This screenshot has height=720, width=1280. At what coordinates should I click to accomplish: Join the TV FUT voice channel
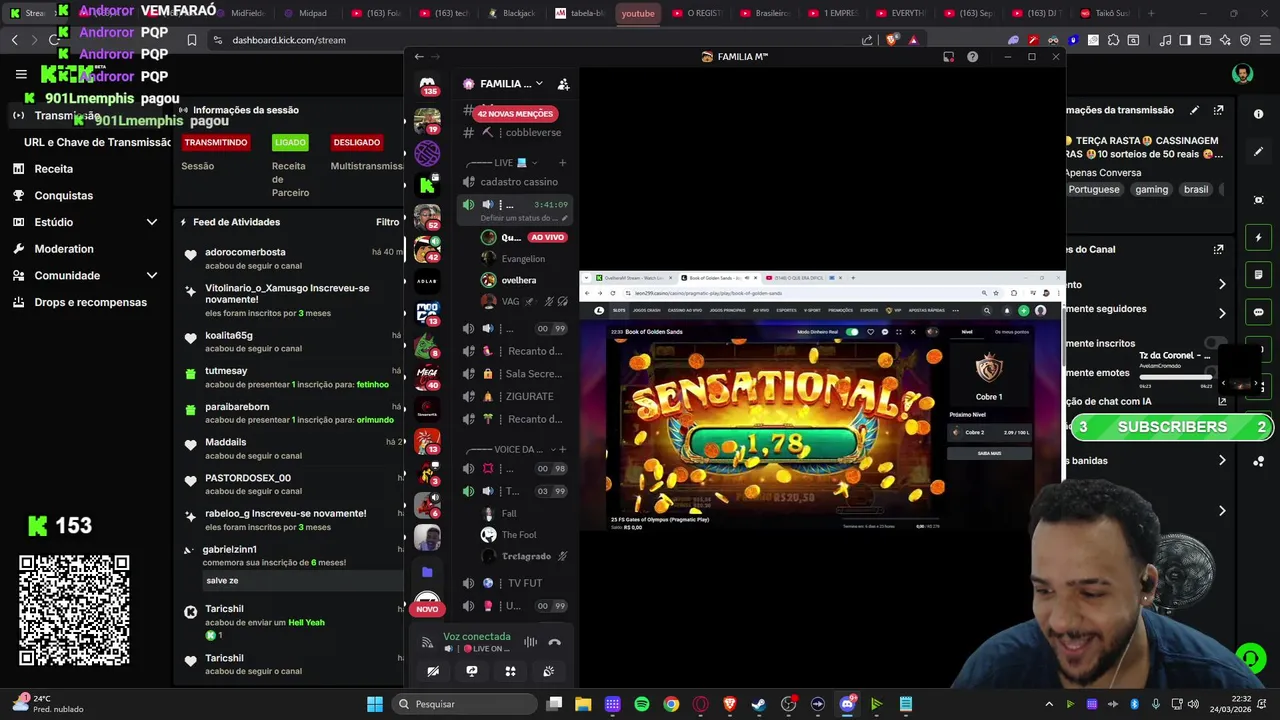pyautogui.click(x=515, y=583)
